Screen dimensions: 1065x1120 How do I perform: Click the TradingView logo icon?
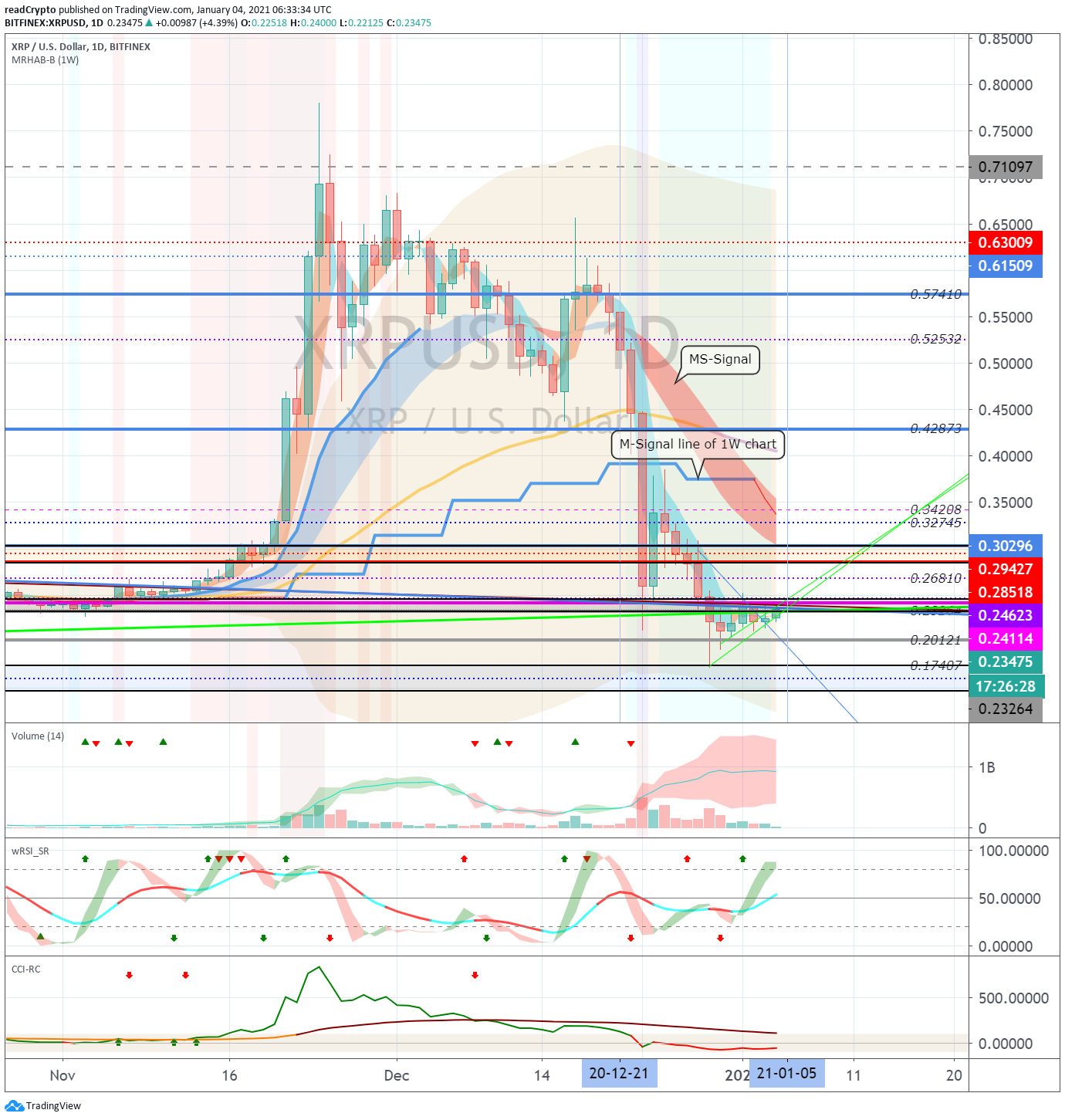pyautogui.click(x=14, y=1105)
